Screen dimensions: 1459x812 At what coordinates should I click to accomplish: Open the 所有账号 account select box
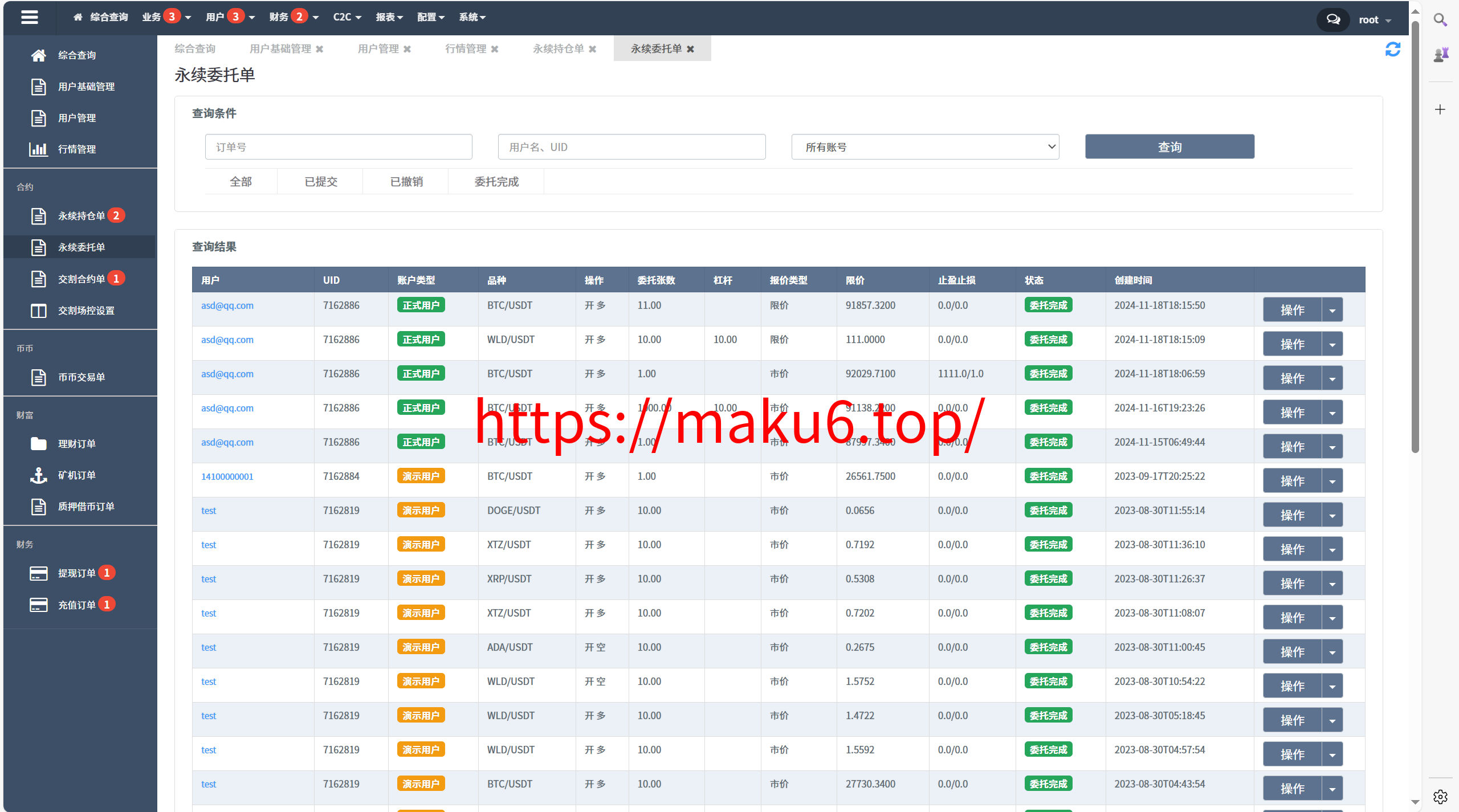pyautogui.click(x=925, y=147)
